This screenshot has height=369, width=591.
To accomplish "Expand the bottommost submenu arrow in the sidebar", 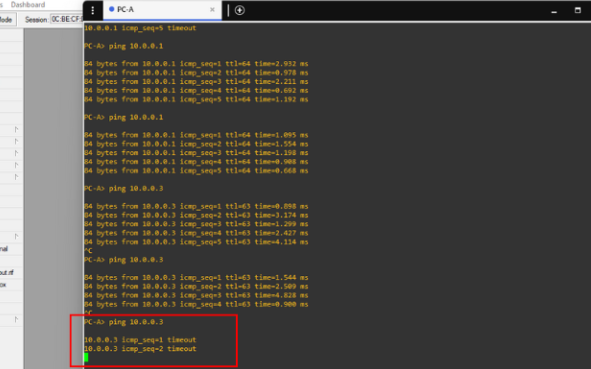I will (16, 320).
